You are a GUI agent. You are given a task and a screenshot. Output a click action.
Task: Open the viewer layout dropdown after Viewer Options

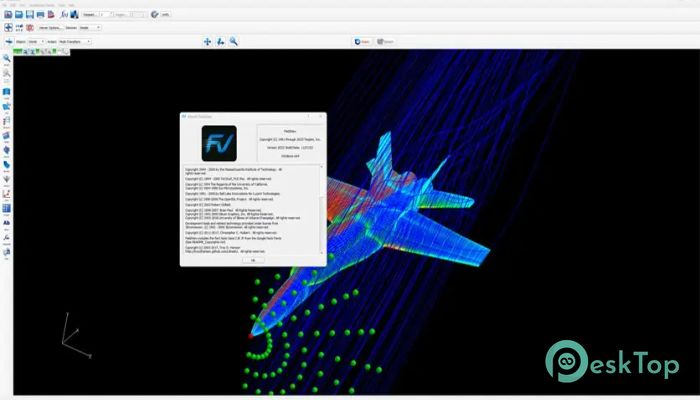tap(90, 28)
